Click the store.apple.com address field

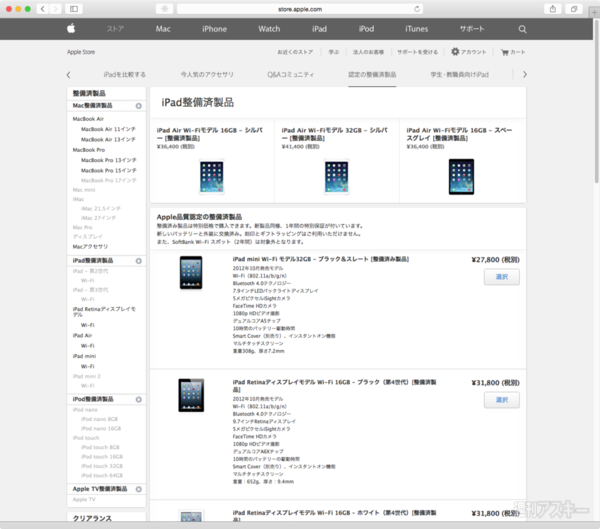(300, 9)
